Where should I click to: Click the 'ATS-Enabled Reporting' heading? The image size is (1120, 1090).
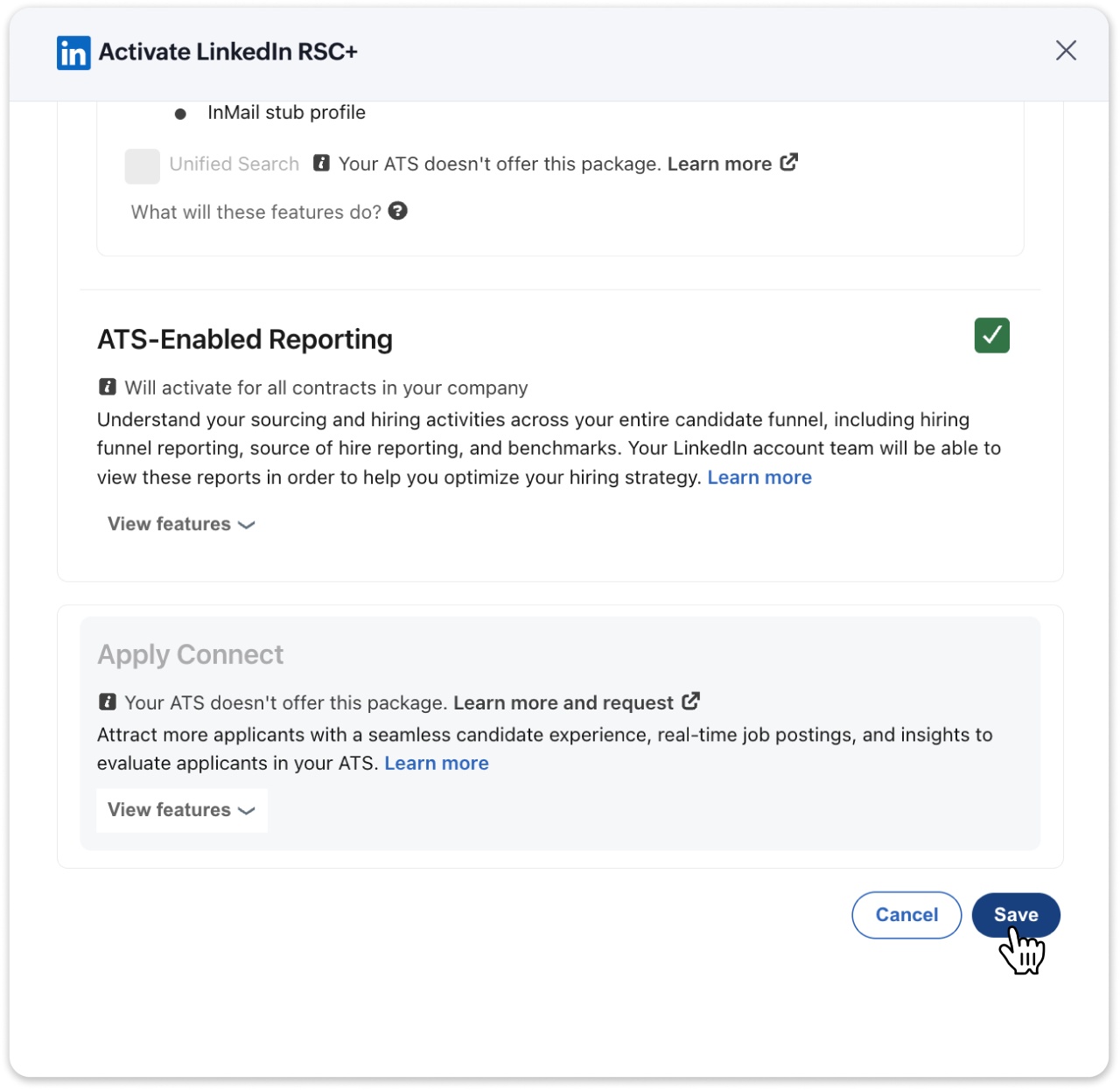(x=245, y=339)
